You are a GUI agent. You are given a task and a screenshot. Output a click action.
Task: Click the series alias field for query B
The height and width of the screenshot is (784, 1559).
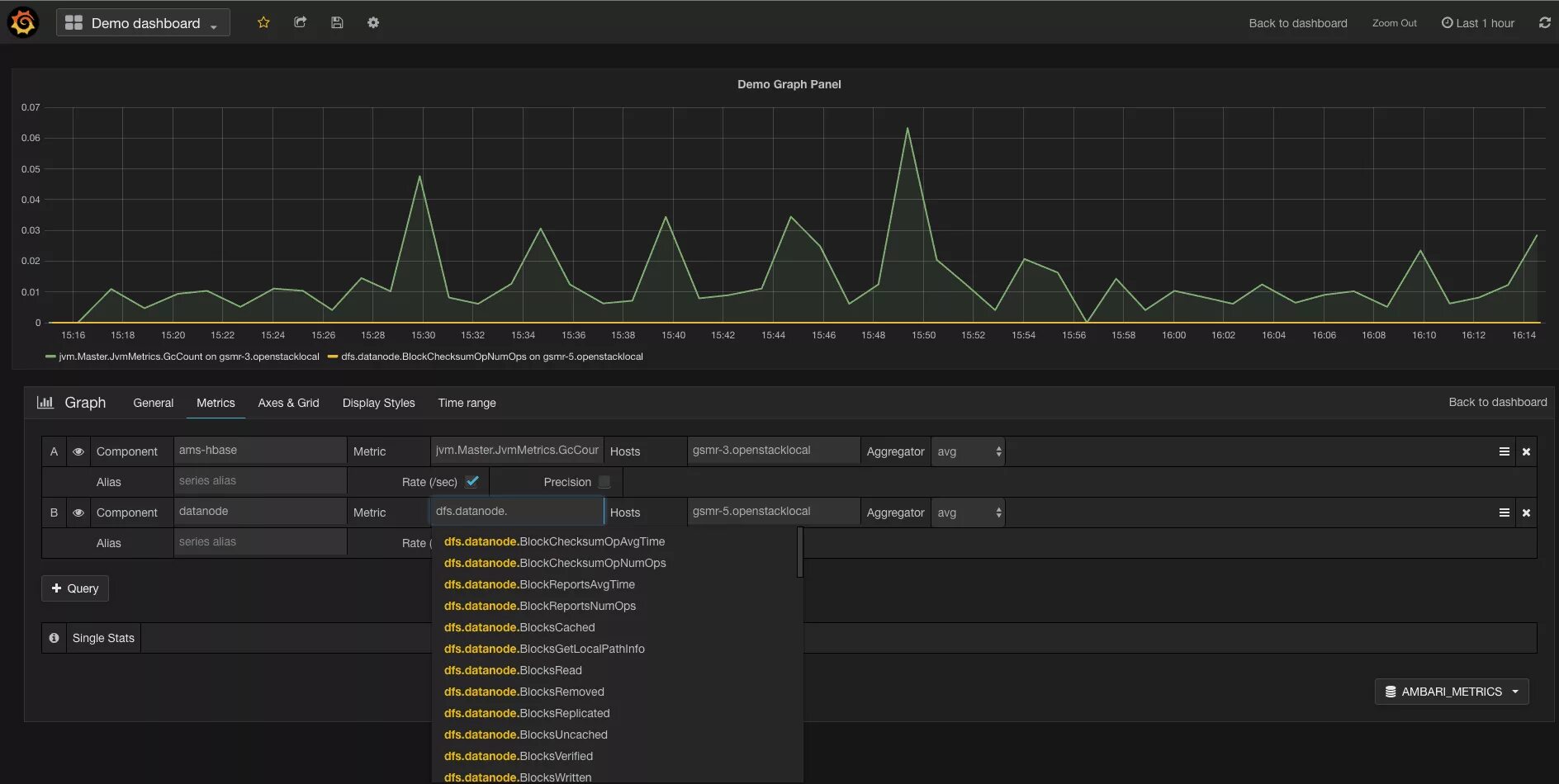point(260,542)
